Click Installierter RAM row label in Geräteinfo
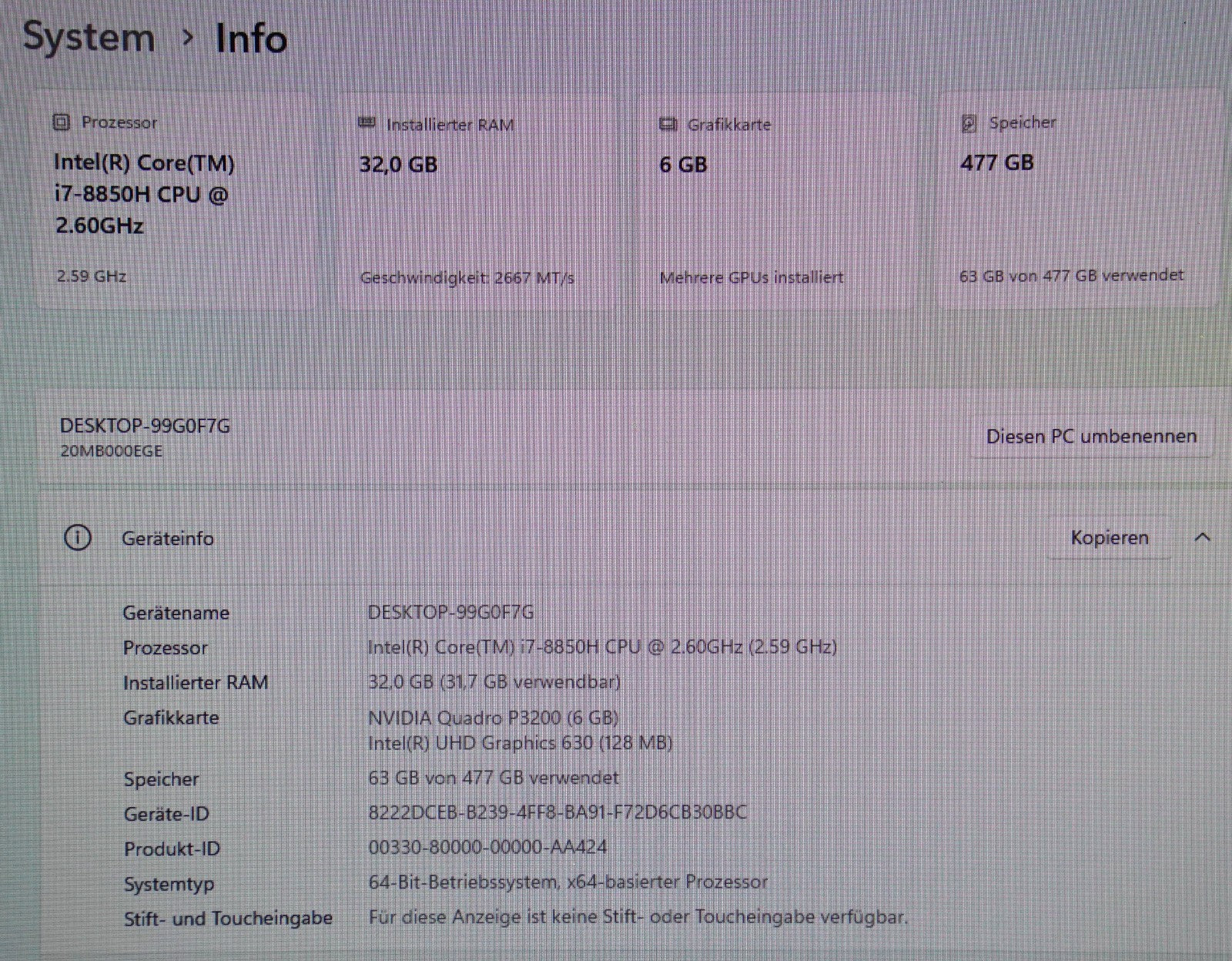Viewport: 1232px width, 961px height. [x=196, y=682]
